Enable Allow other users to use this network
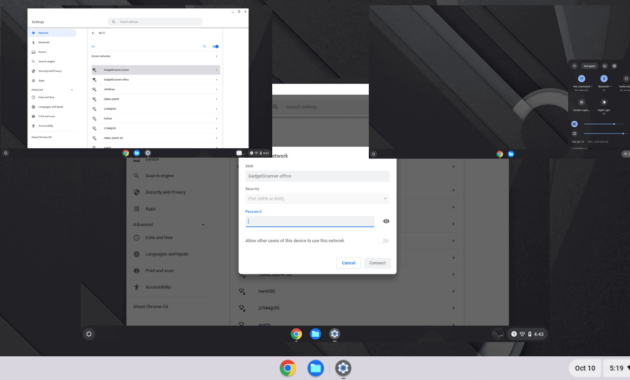630x380 pixels. (x=384, y=241)
